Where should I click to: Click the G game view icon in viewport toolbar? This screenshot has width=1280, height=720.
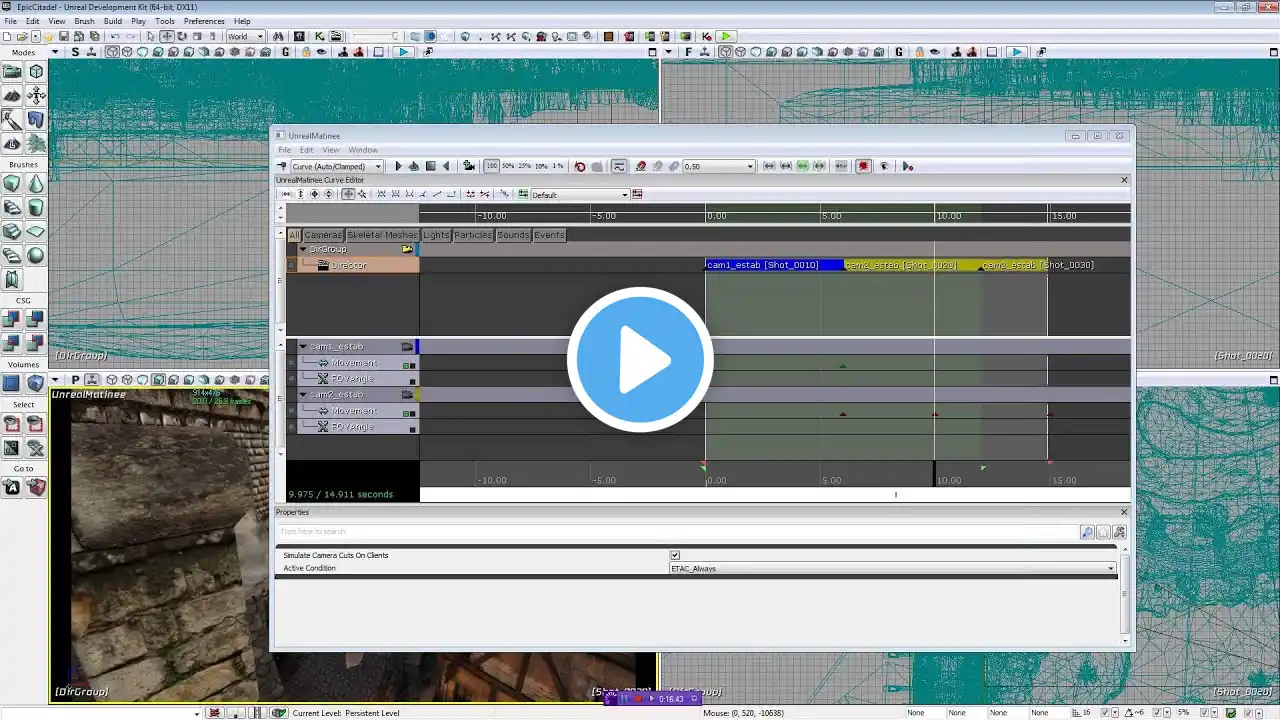[x=286, y=52]
